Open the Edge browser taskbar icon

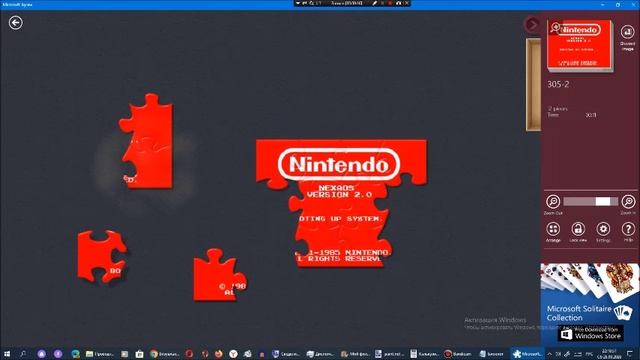tap(76, 354)
